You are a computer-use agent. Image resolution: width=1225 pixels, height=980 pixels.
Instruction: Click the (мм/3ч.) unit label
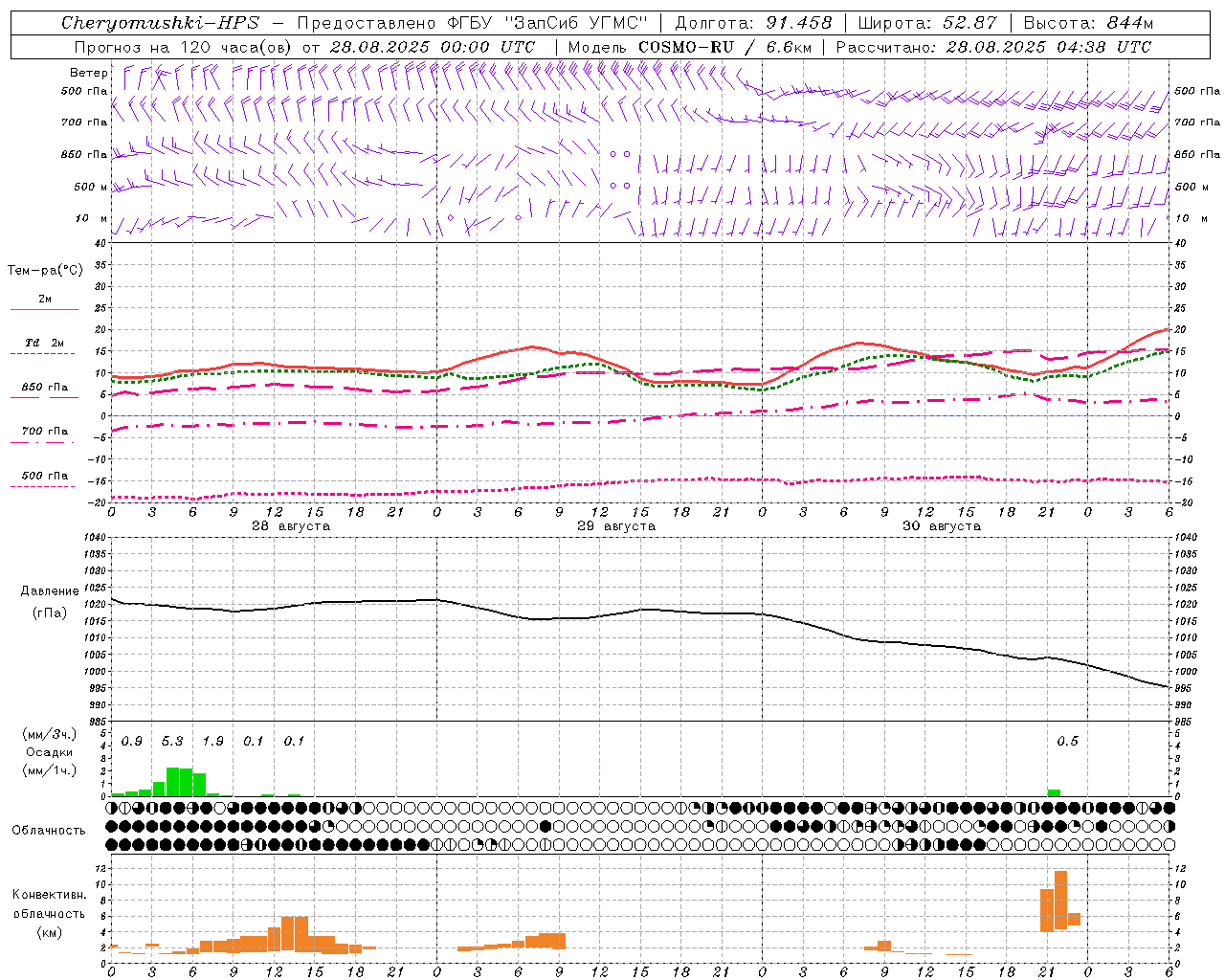pyautogui.click(x=49, y=734)
